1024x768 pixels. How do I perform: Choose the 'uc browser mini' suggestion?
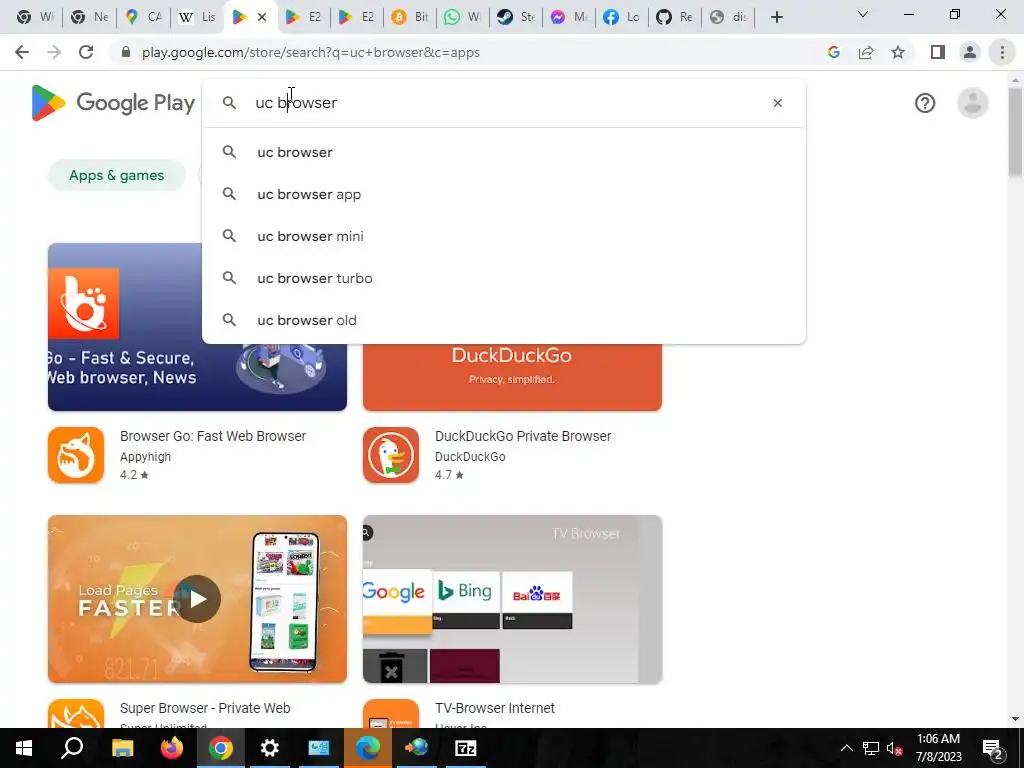click(504, 236)
